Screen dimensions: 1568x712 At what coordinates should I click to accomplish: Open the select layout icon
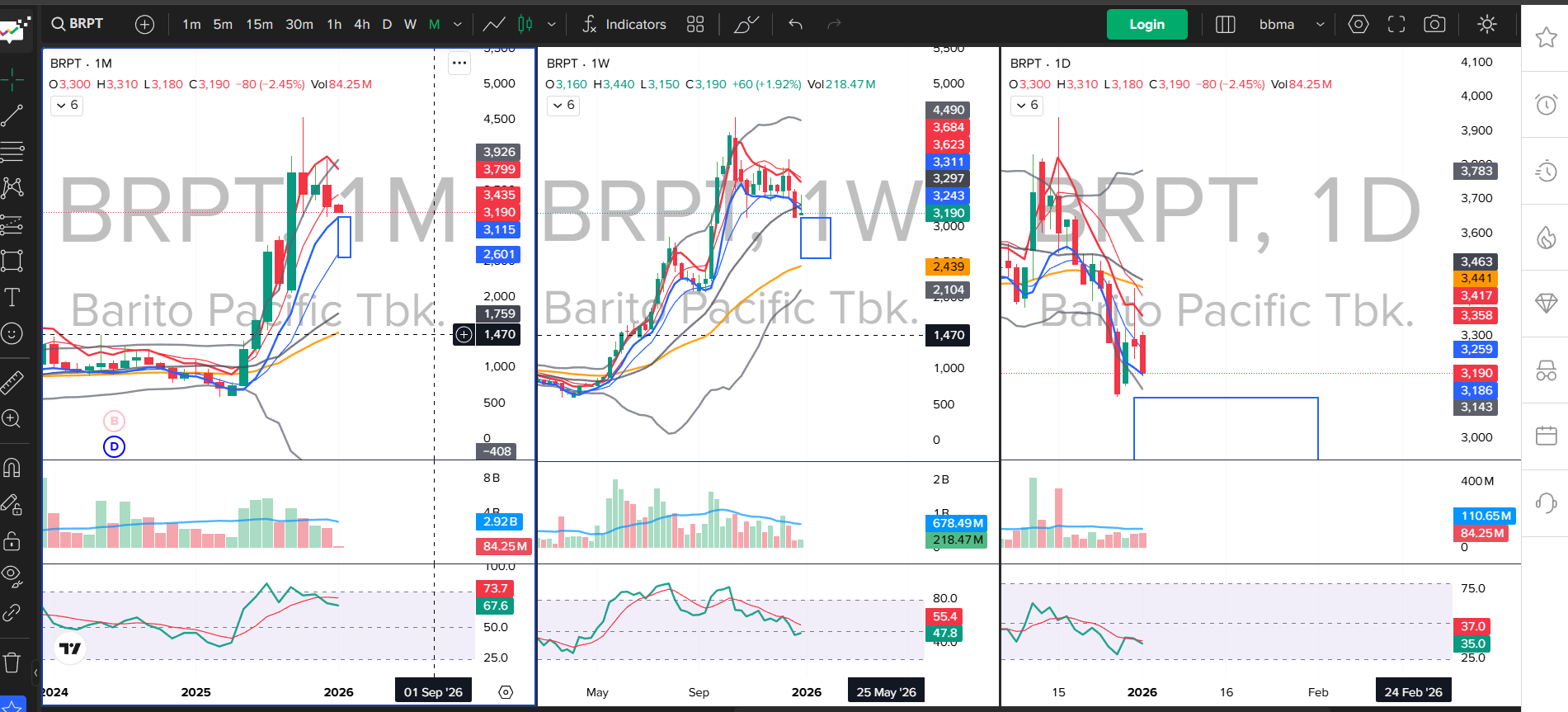[x=1225, y=24]
